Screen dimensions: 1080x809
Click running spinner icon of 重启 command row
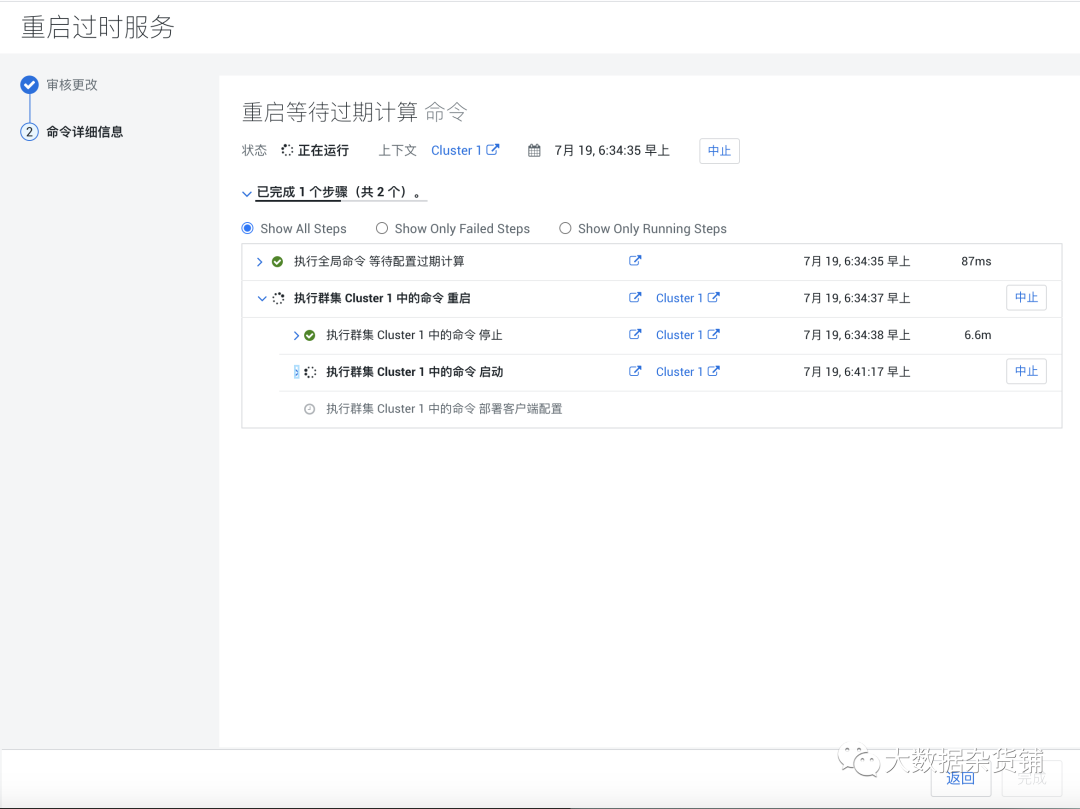278,298
